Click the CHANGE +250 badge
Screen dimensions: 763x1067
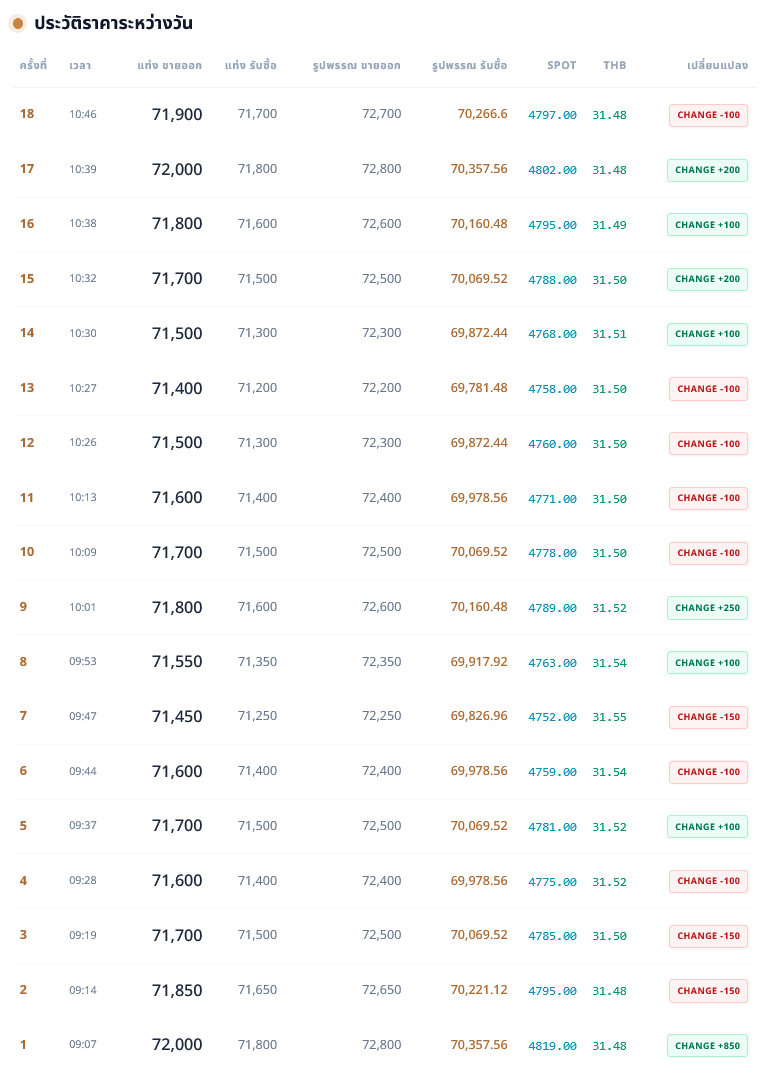(x=707, y=607)
